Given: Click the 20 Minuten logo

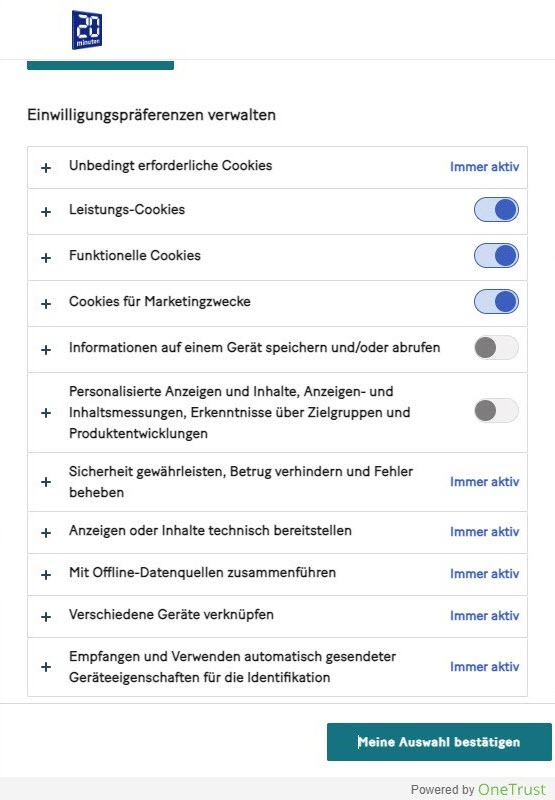Looking at the screenshot, I should [87, 30].
